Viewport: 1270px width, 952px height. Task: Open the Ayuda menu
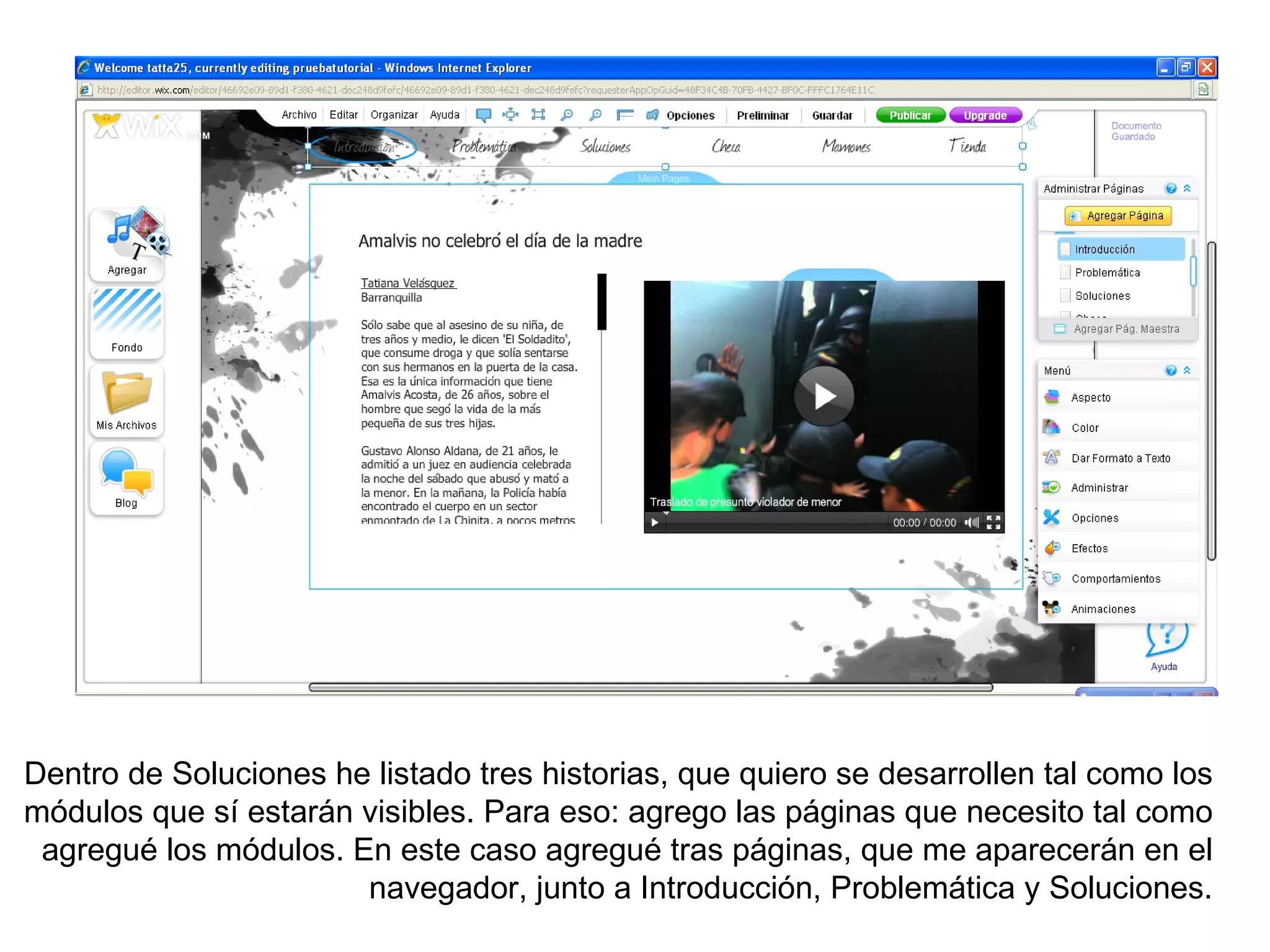[445, 115]
